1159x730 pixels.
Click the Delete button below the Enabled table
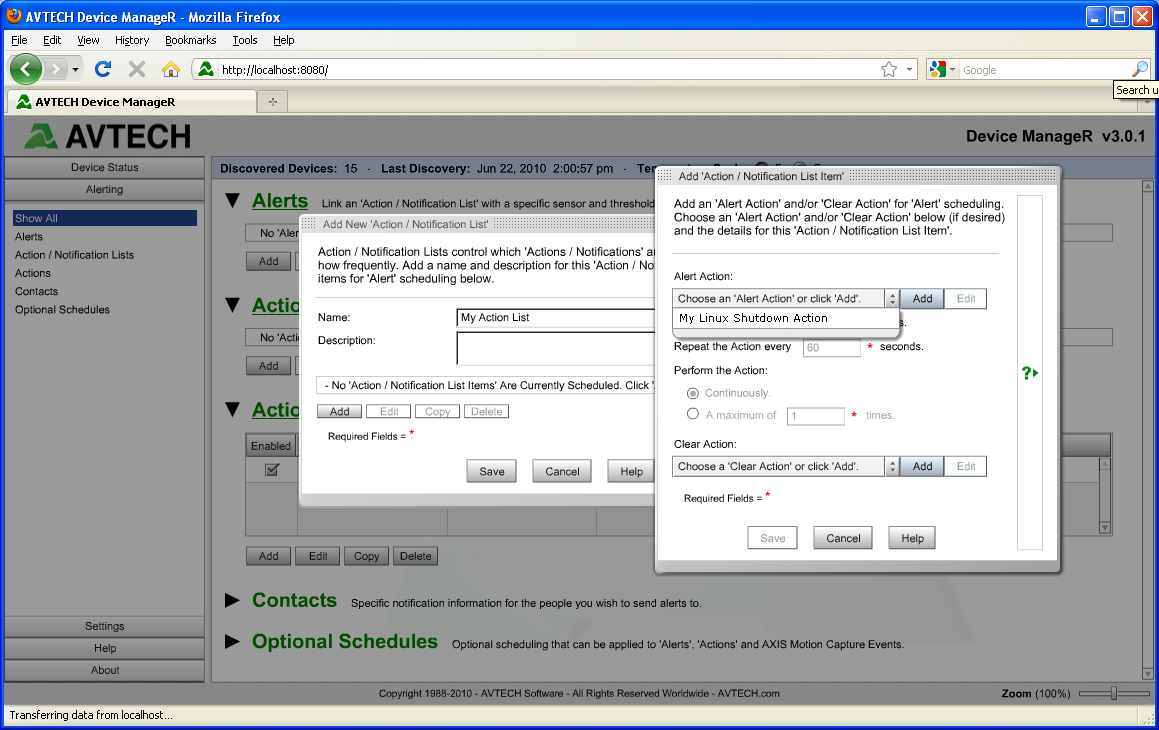415,556
